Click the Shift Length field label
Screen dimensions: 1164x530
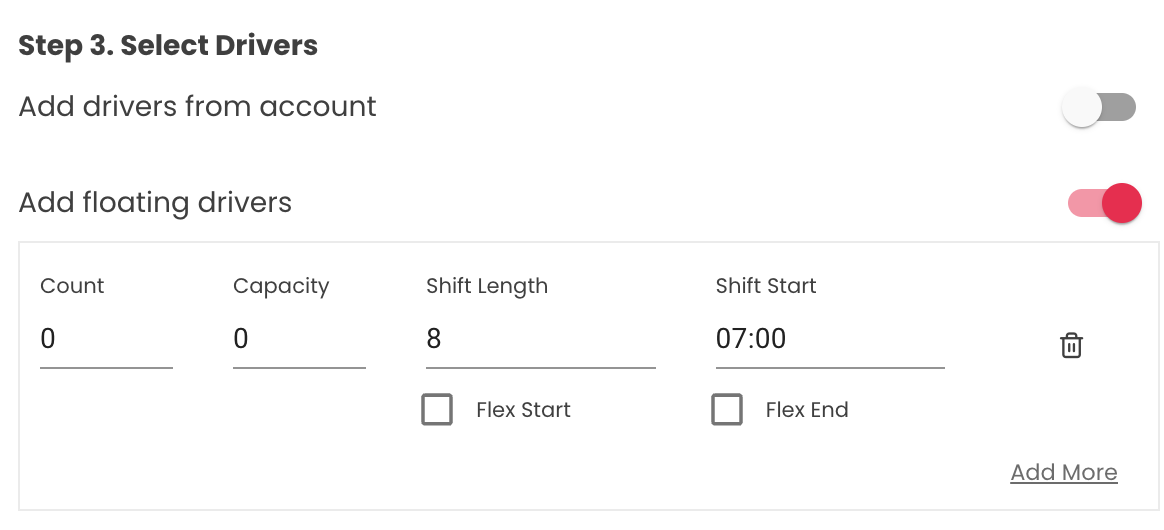487,286
